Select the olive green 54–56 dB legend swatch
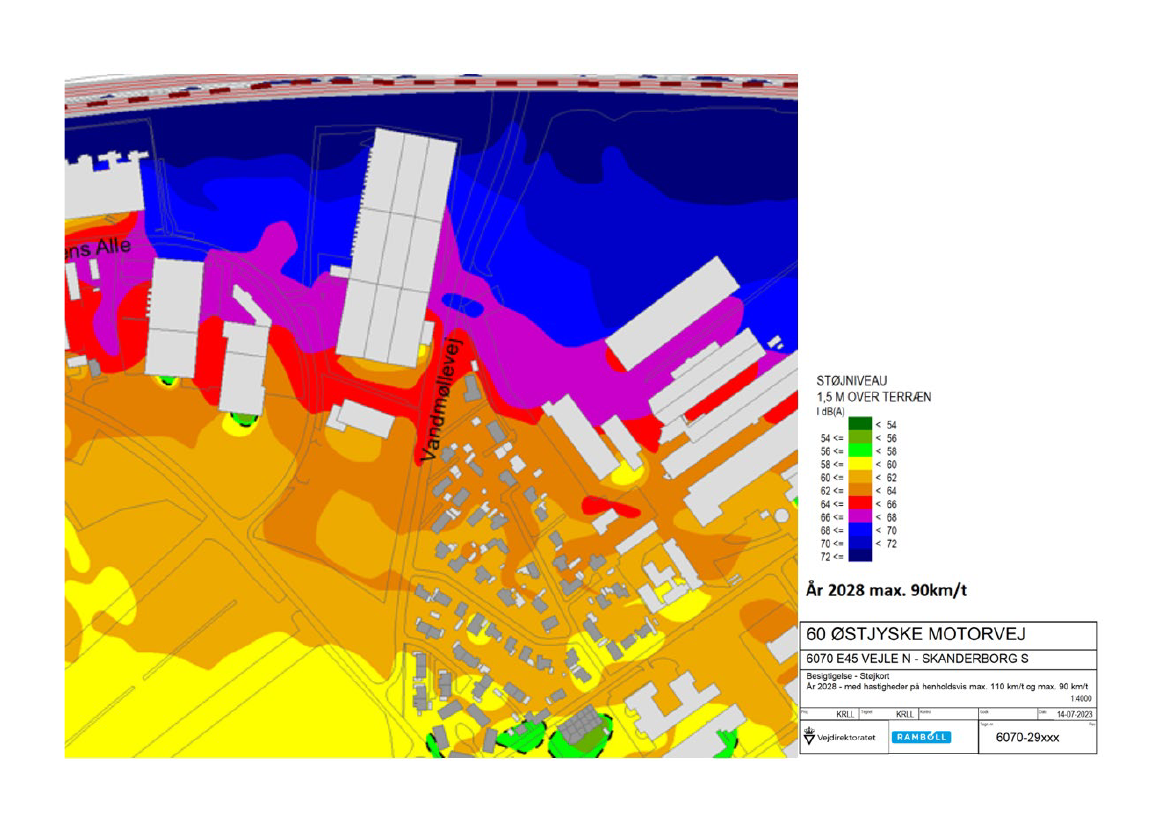This screenshot has width=1170, height=827. 860,437
